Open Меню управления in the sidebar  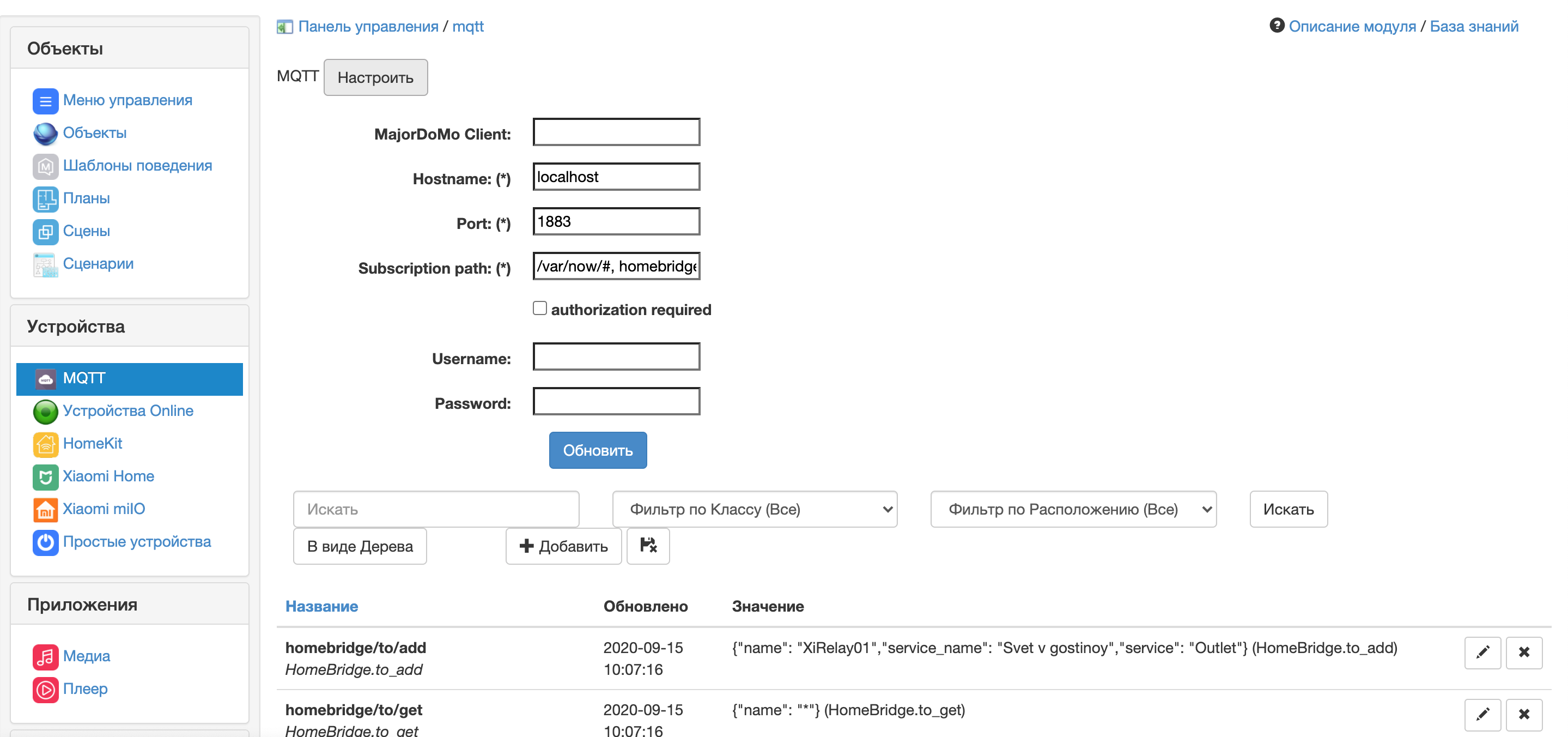[127, 100]
